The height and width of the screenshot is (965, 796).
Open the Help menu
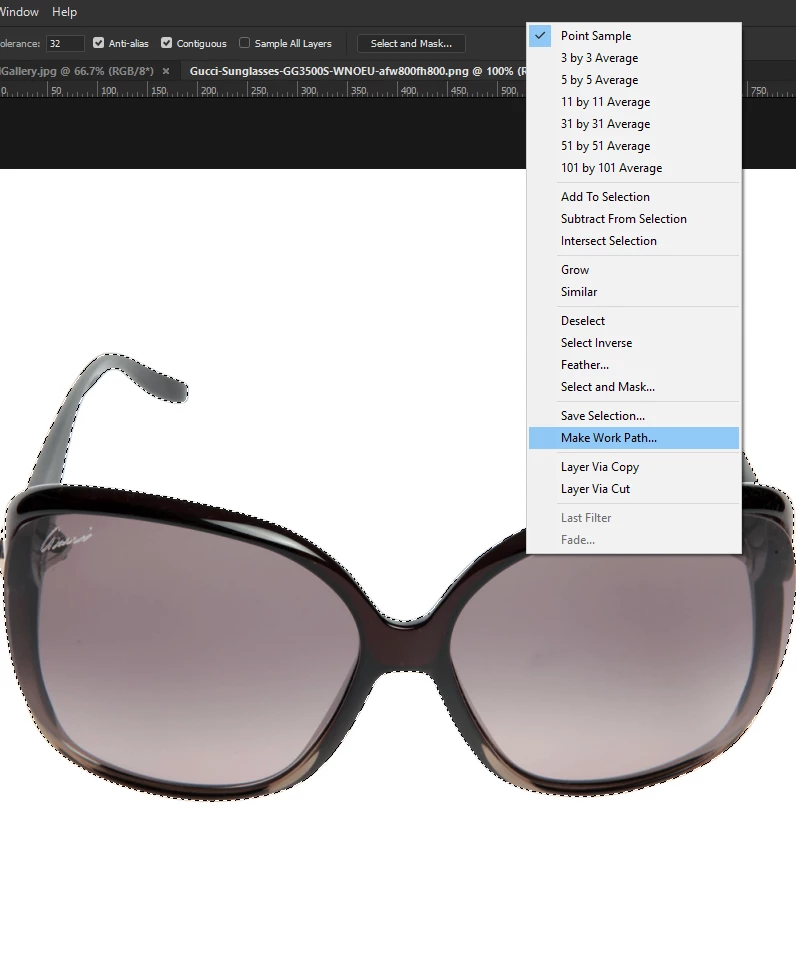[64, 12]
